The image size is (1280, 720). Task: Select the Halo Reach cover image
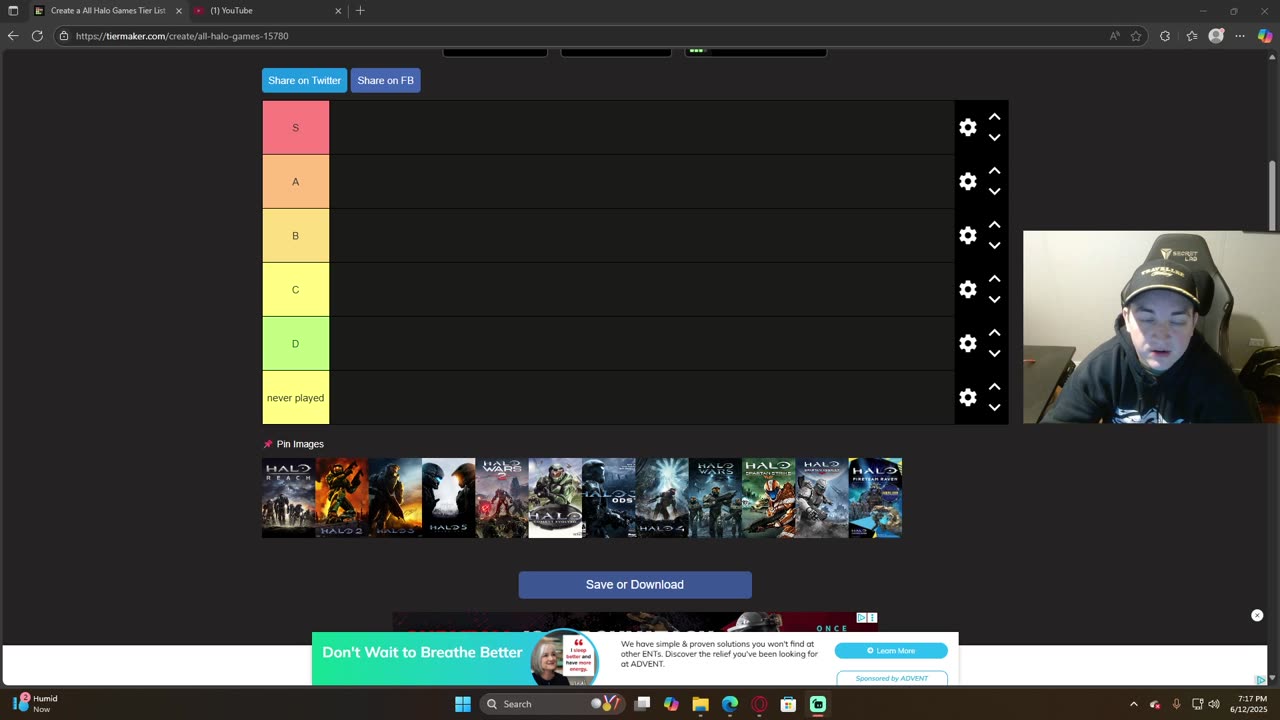pos(288,498)
